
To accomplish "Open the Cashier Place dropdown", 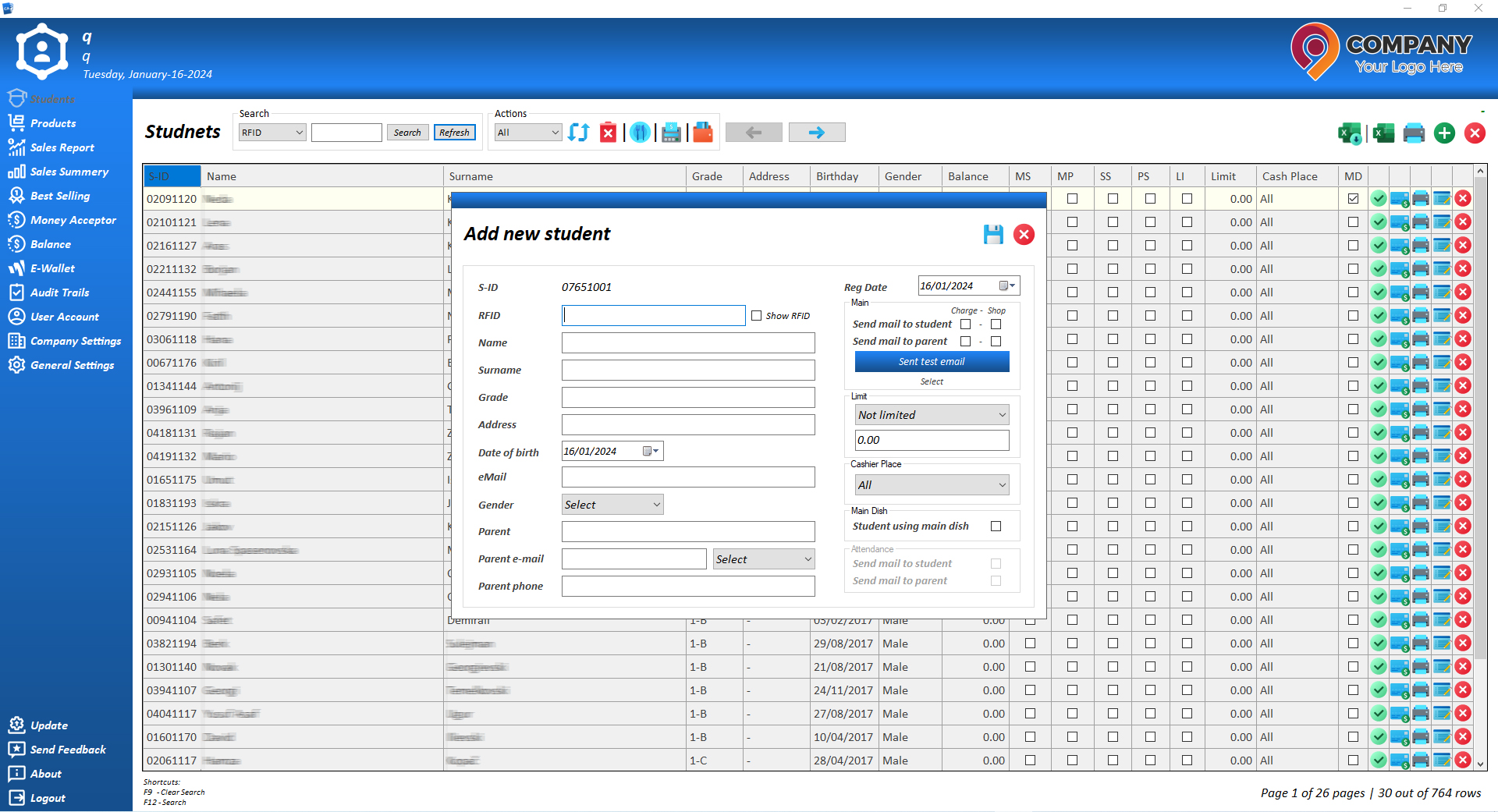I will pos(932,485).
